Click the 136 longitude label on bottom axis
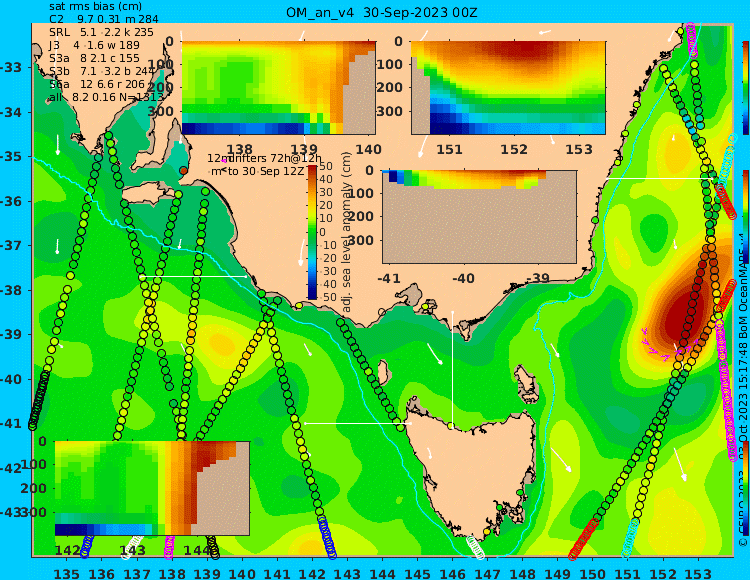 pos(101,573)
